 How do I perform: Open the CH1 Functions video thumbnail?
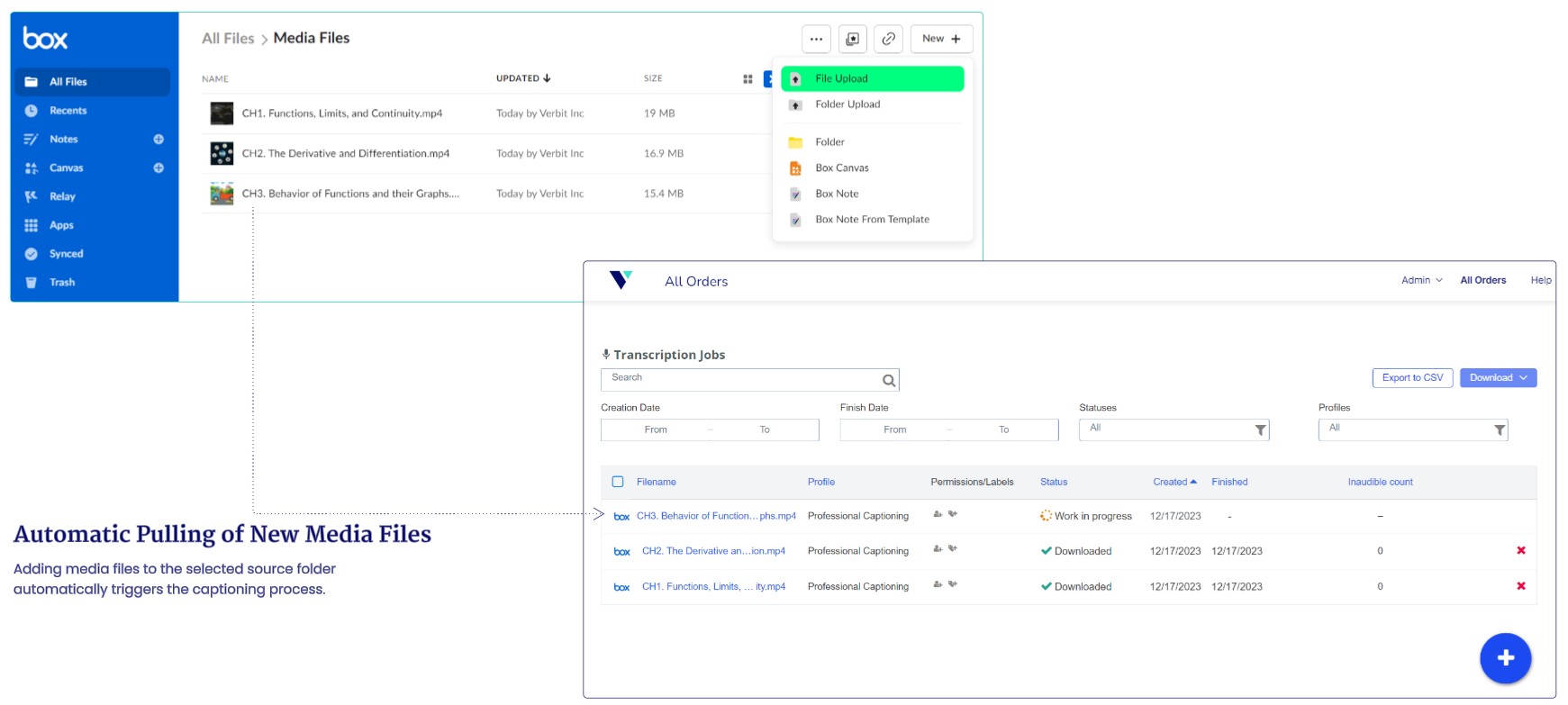[x=222, y=113]
